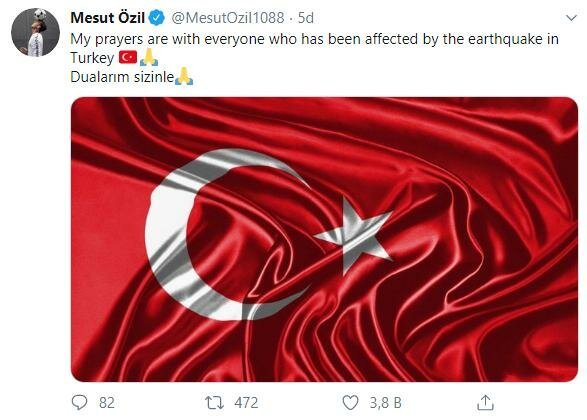This screenshot has height=420, width=587.
Task: Click the praying hands emoji after Turkey
Action: (x=149, y=57)
